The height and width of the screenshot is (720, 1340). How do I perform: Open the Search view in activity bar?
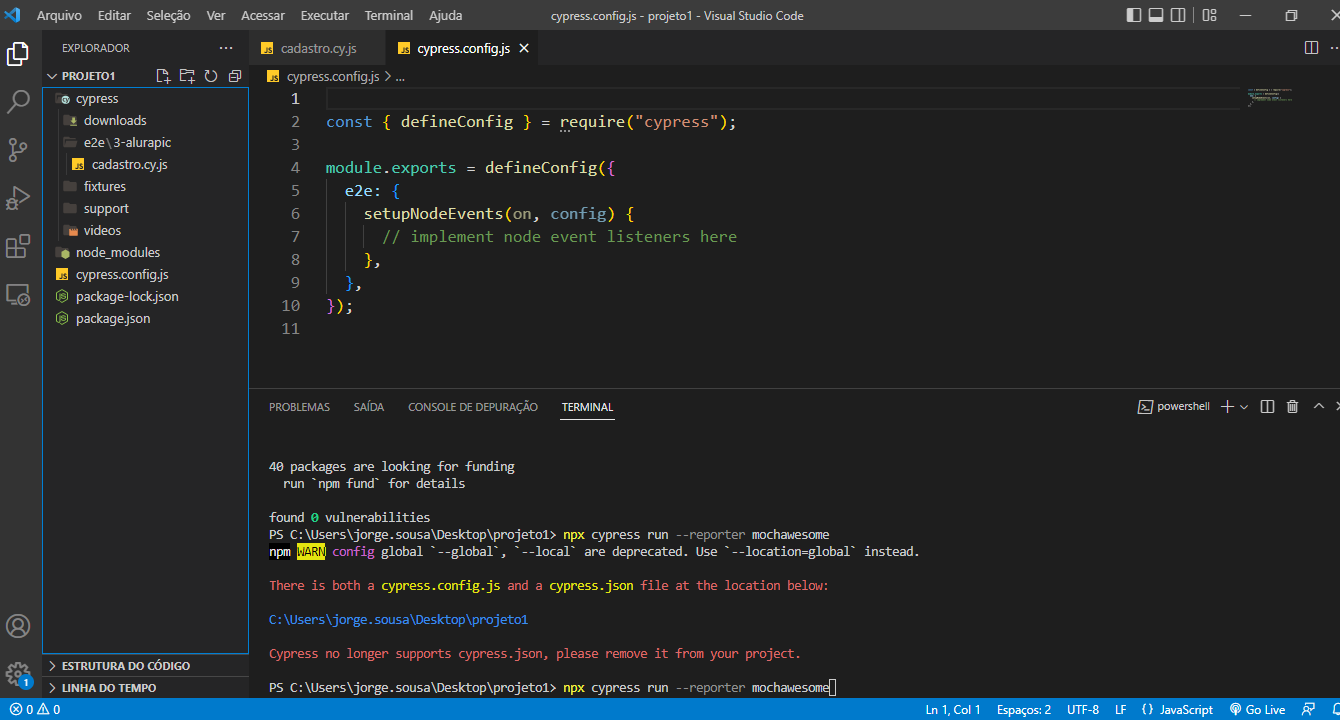point(18,102)
